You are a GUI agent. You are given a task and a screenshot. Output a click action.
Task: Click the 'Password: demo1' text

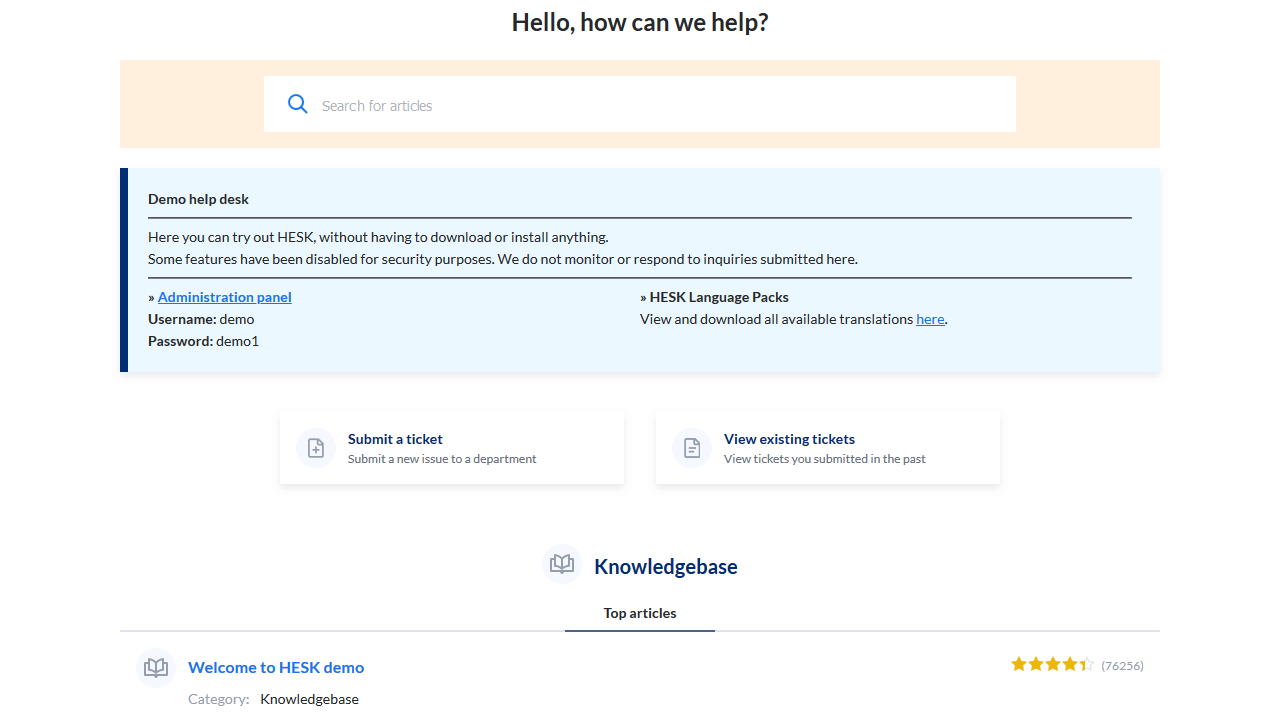coord(203,341)
